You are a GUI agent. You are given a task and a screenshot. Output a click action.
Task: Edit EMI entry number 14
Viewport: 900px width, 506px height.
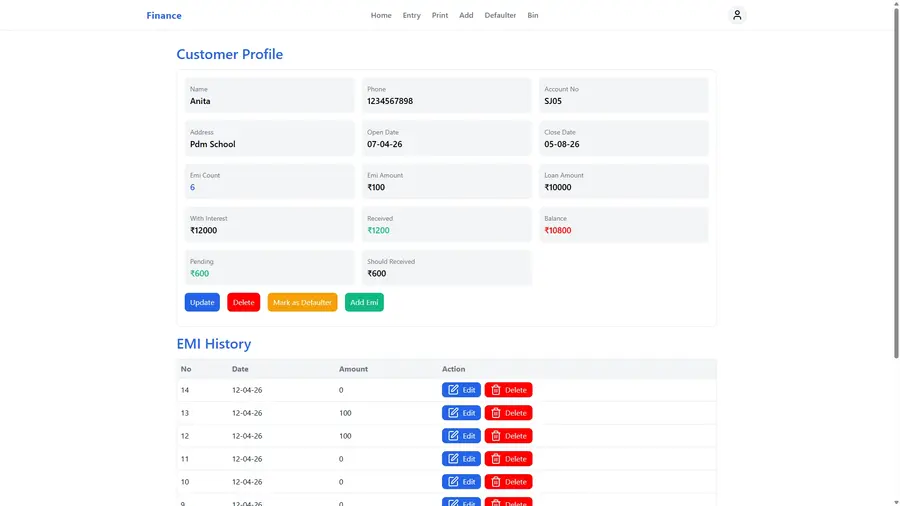pyautogui.click(x=461, y=390)
